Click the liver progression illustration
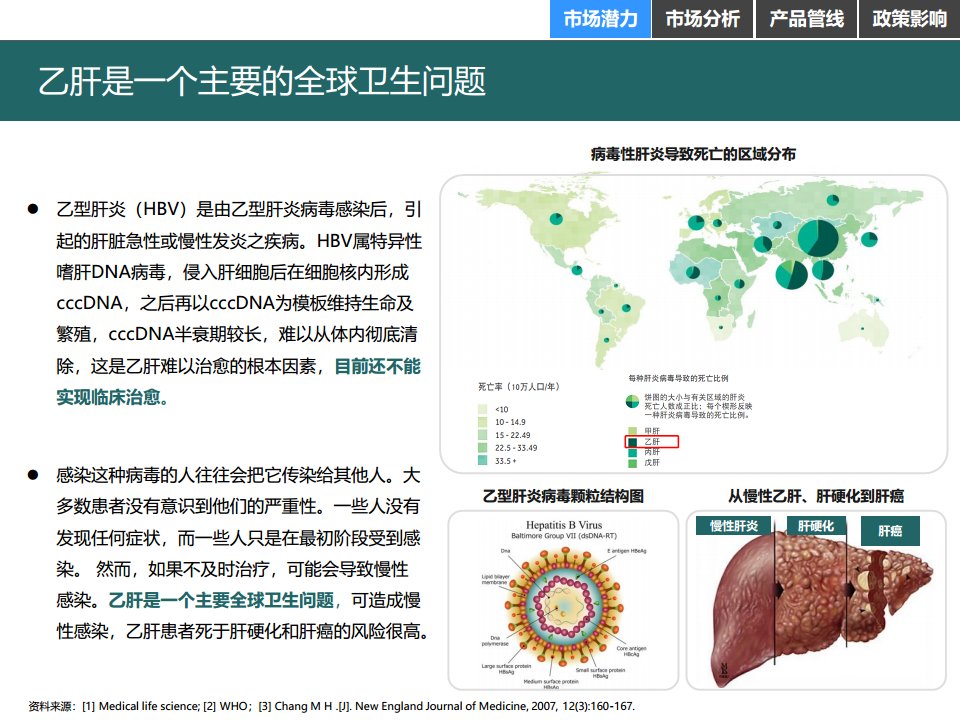The height and width of the screenshot is (720, 960). [820, 608]
